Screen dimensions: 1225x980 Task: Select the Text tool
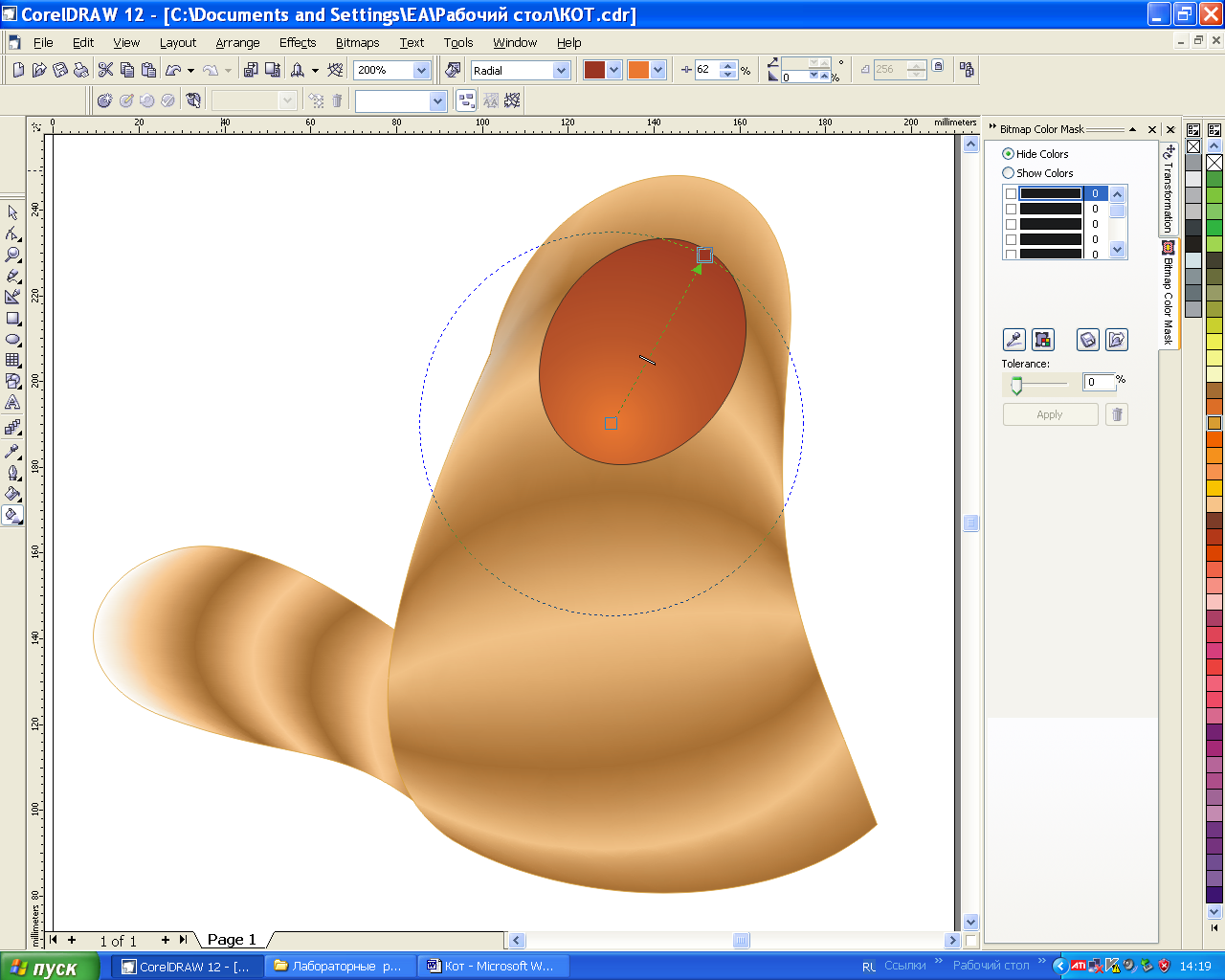coord(12,402)
